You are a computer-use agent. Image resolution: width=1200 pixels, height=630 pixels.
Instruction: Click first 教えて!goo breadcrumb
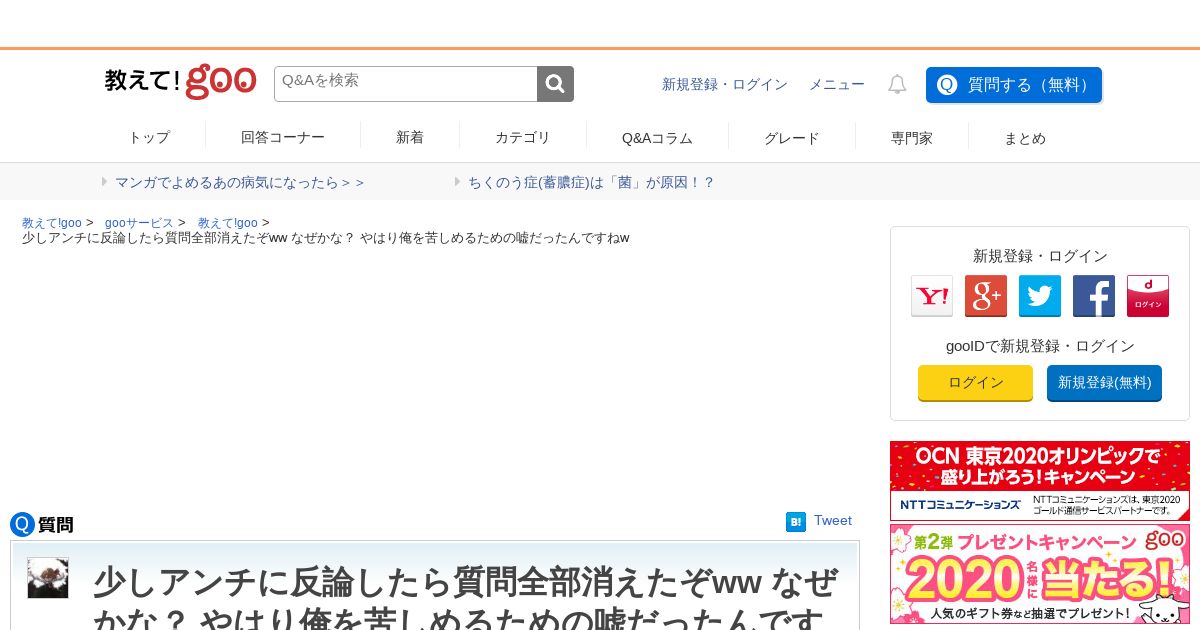(x=52, y=223)
